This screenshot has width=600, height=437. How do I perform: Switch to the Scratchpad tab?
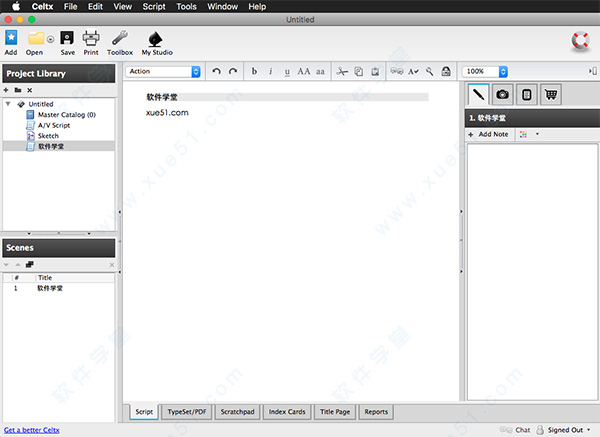(237, 412)
